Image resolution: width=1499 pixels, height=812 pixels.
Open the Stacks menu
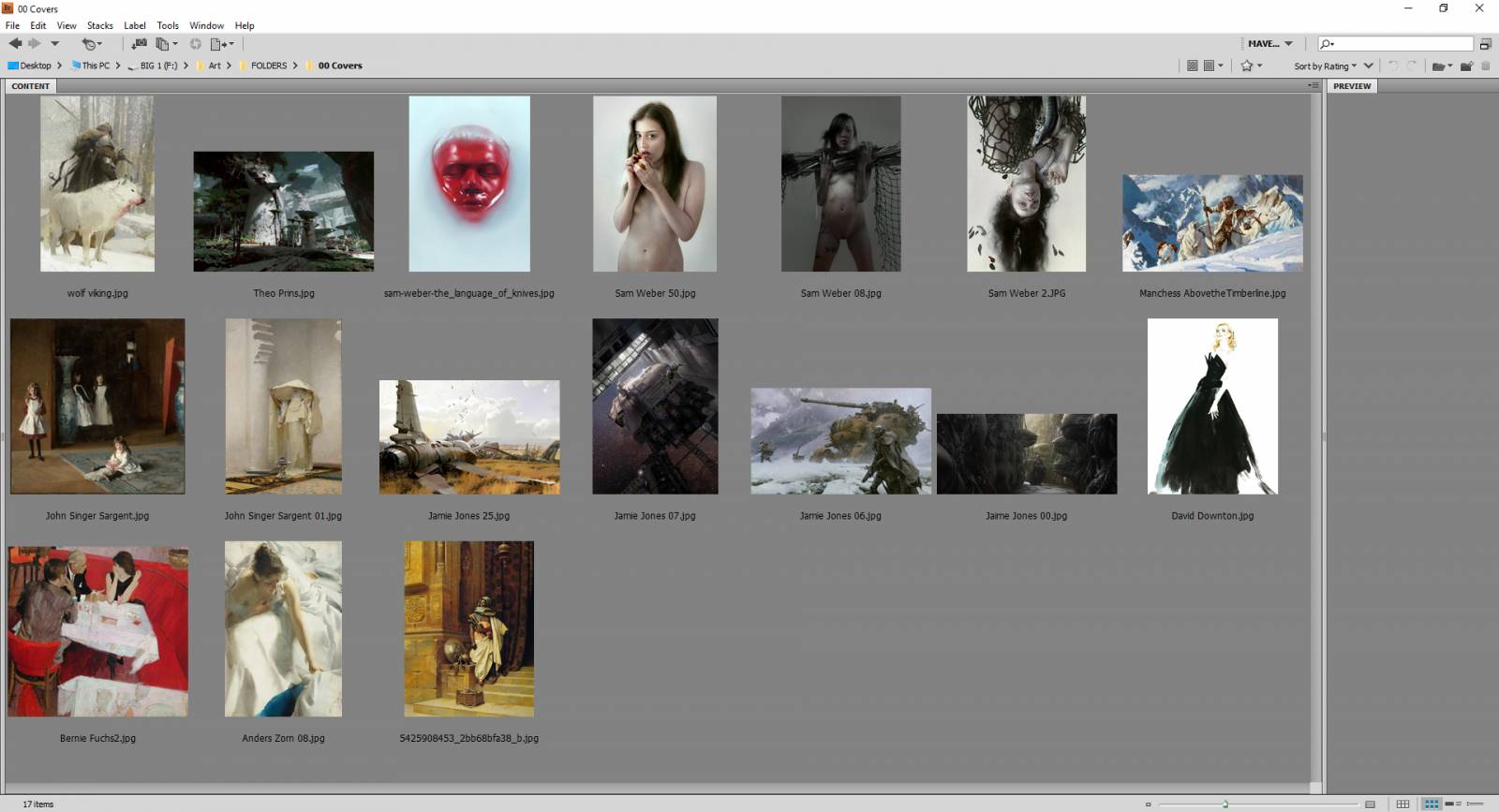click(x=100, y=25)
